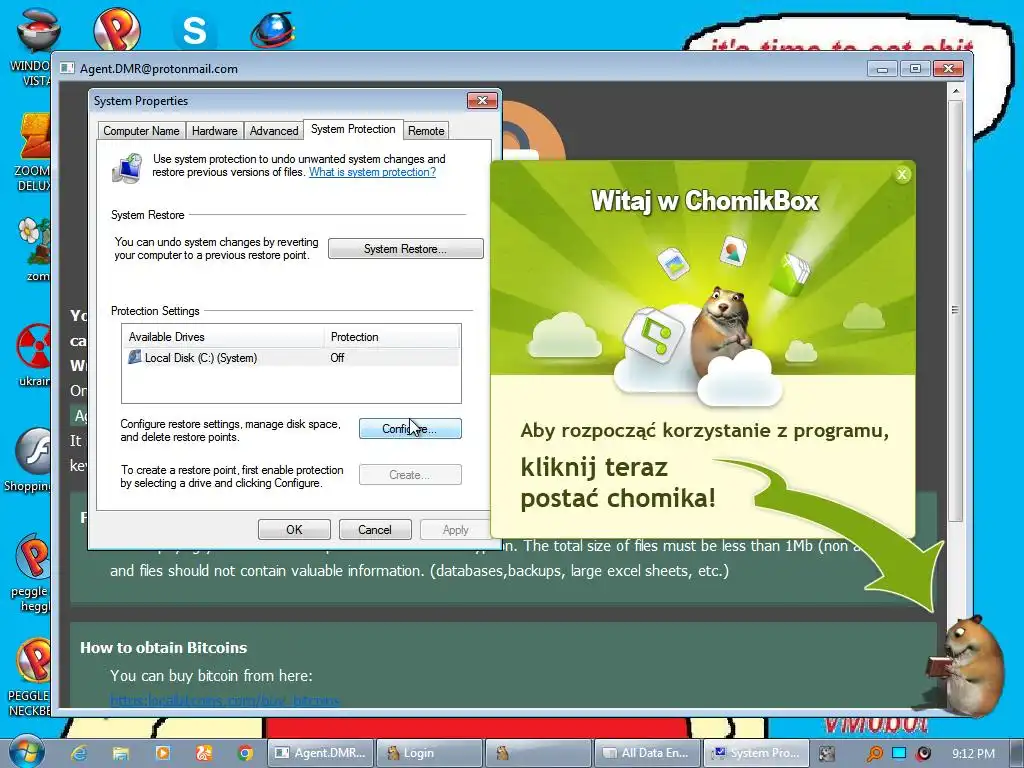1024x768 pixels.
Task: Click the vertical scrollbar of Agent.DMR window
Action: click(955, 310)
